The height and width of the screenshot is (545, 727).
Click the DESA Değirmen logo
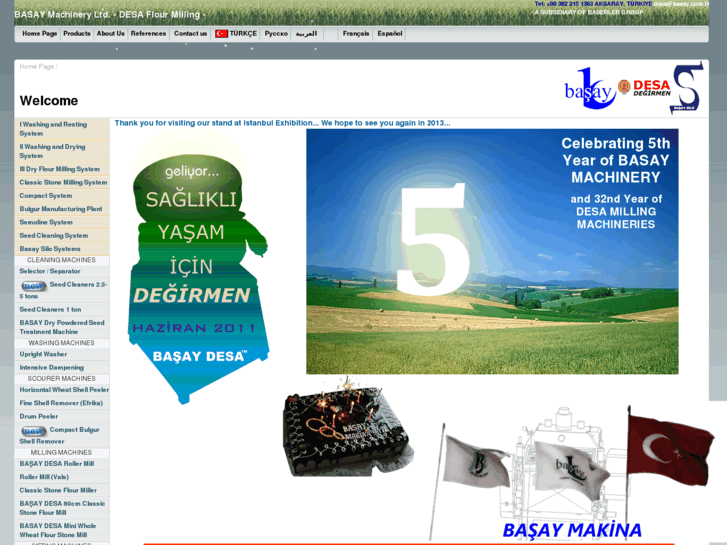(x=645, y=88)
